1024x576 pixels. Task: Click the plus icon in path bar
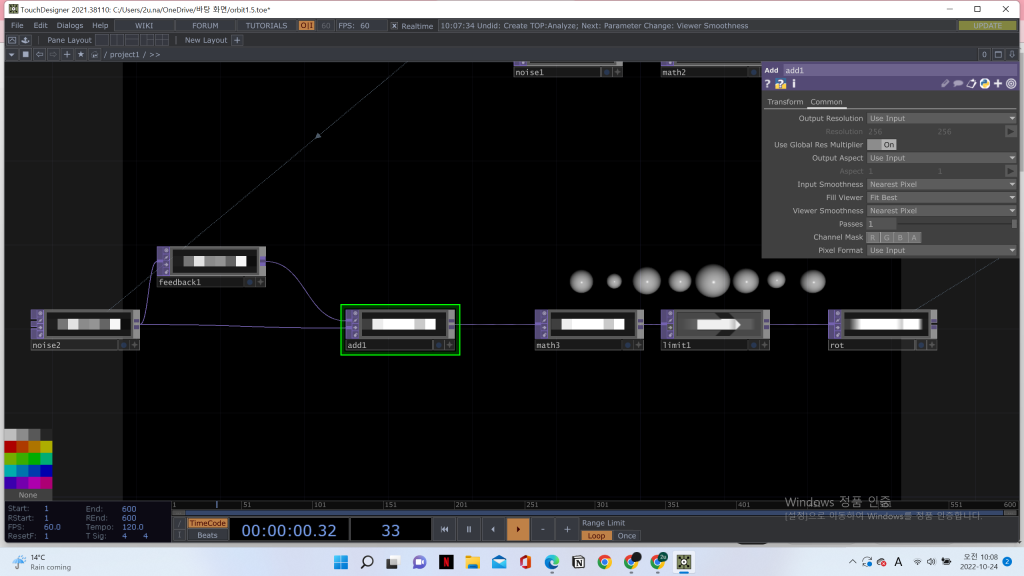67,54
